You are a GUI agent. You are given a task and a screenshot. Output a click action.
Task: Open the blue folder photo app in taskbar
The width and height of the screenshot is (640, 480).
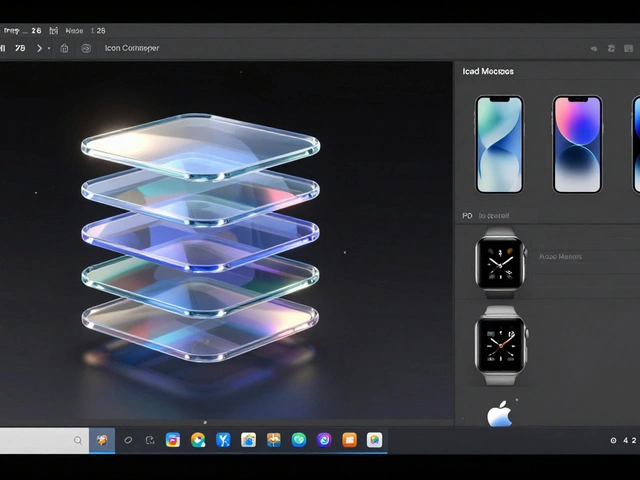coord(248,440)
